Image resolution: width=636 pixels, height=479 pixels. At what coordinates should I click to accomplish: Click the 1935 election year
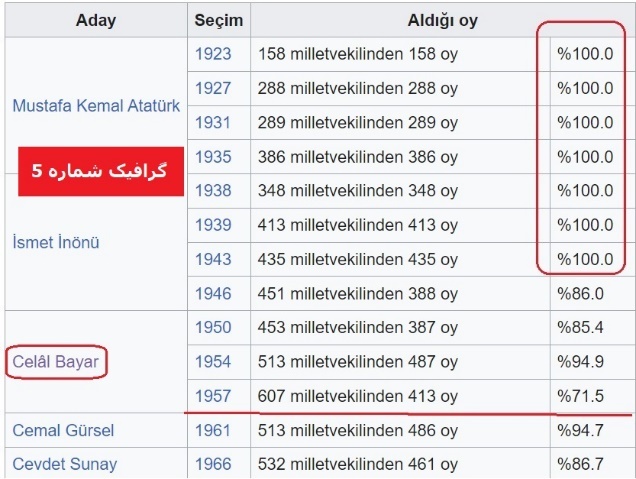[x=213, y=157]
